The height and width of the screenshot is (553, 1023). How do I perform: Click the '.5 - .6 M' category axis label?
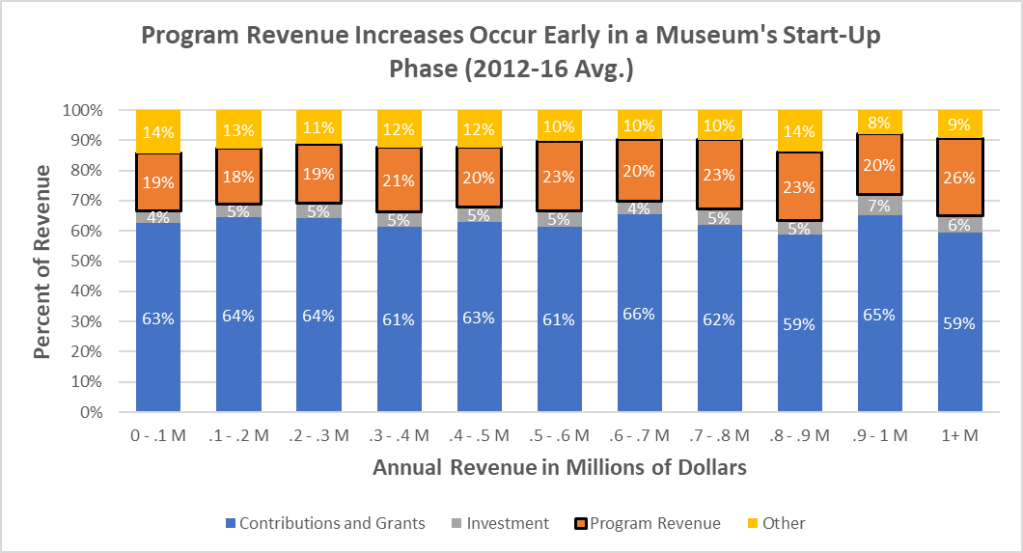559,436
